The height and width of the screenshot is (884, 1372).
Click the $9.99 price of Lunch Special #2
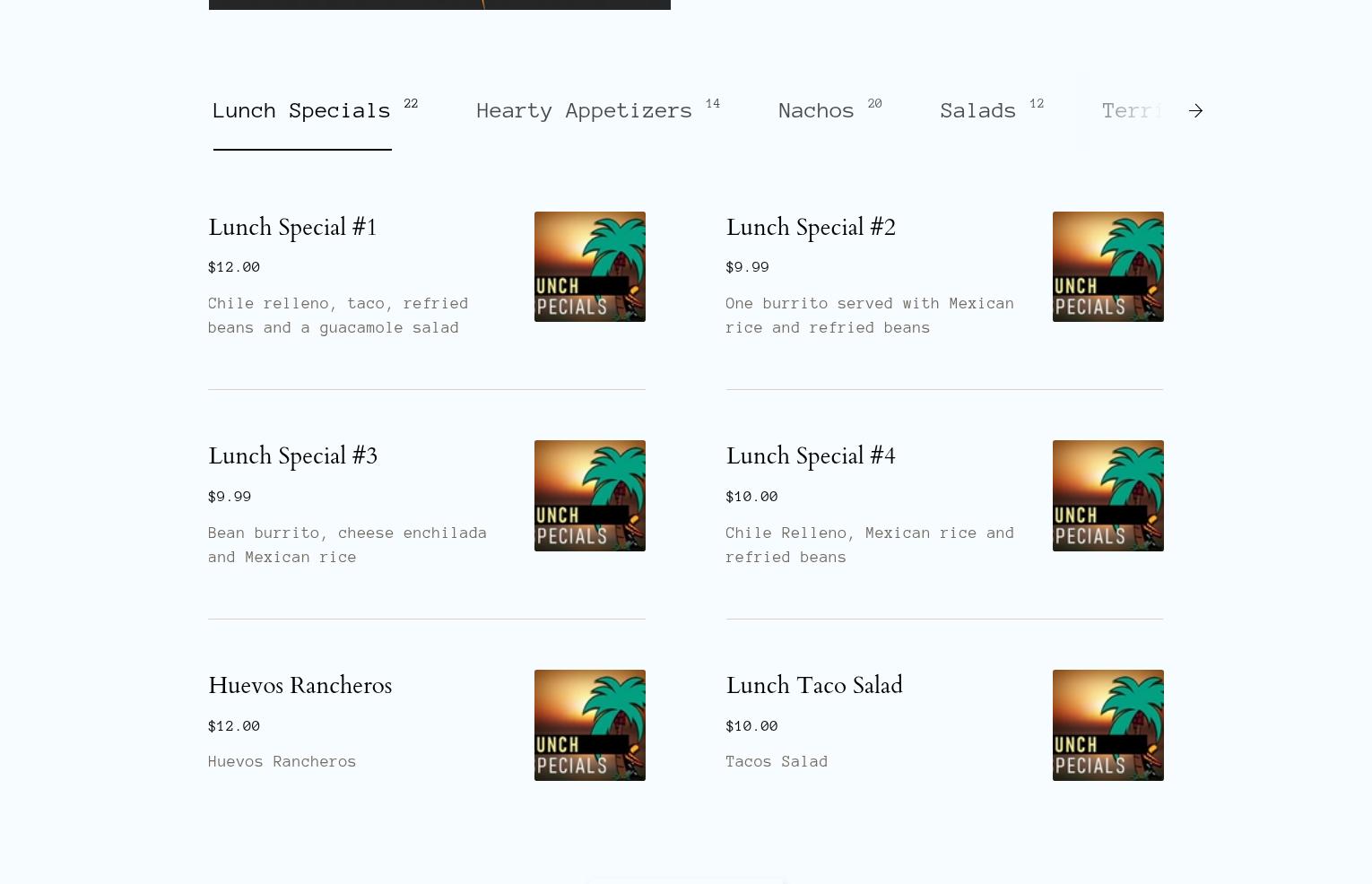click(747, 267)
